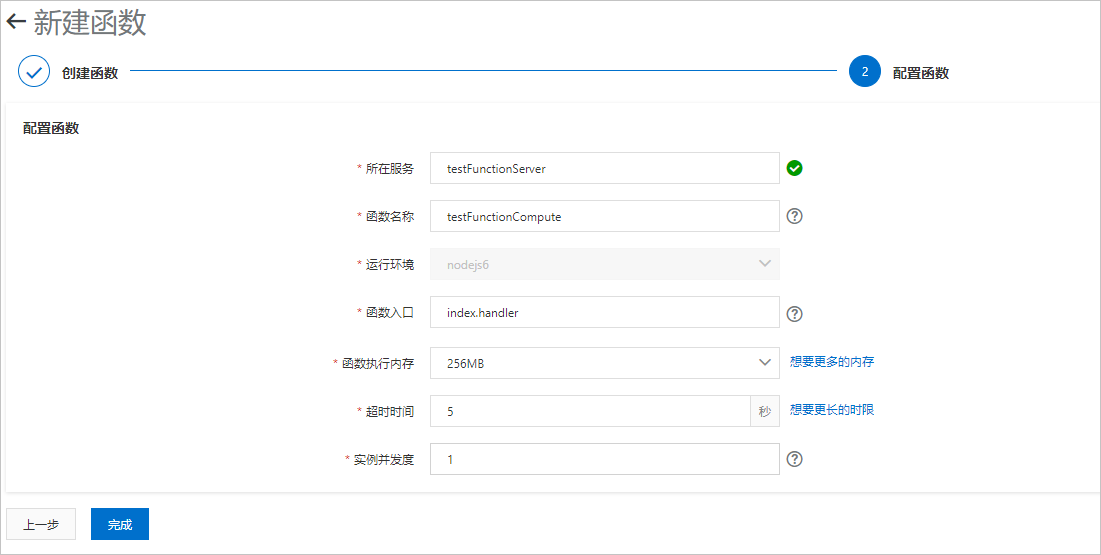Screen dimensions: 1101x555
Task: Select the 配置函数 step label
Action: click(921, 72)
